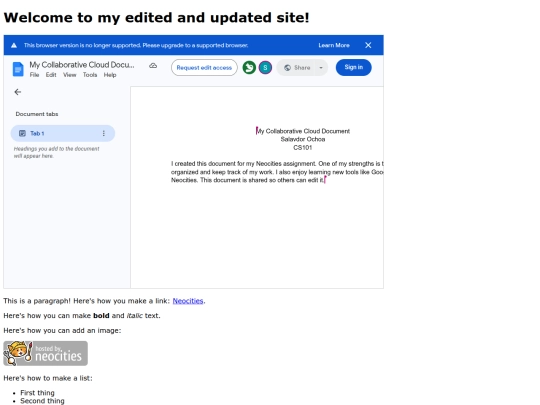Click the Second thing list item
The width and height of the screenshot is (540, 405).
[x=42, y=401]
